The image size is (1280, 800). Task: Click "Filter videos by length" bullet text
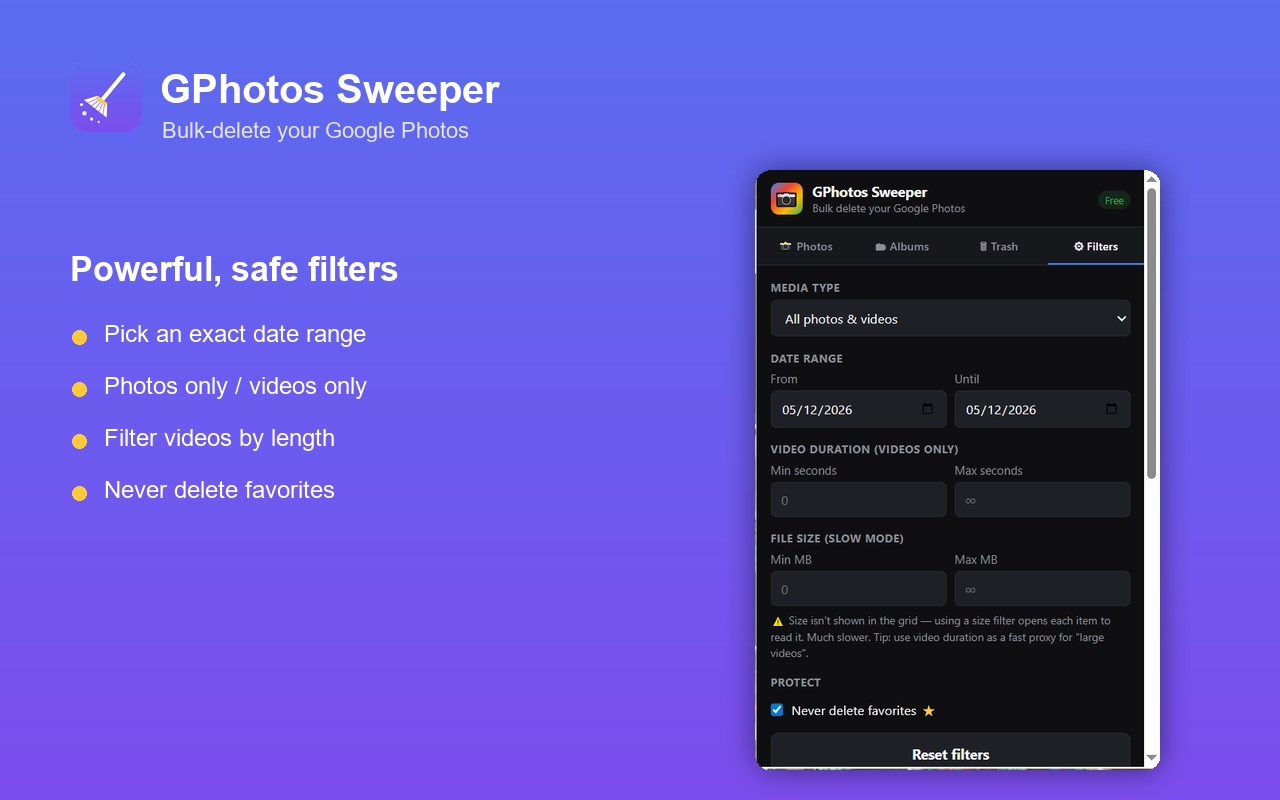(219, 438)
